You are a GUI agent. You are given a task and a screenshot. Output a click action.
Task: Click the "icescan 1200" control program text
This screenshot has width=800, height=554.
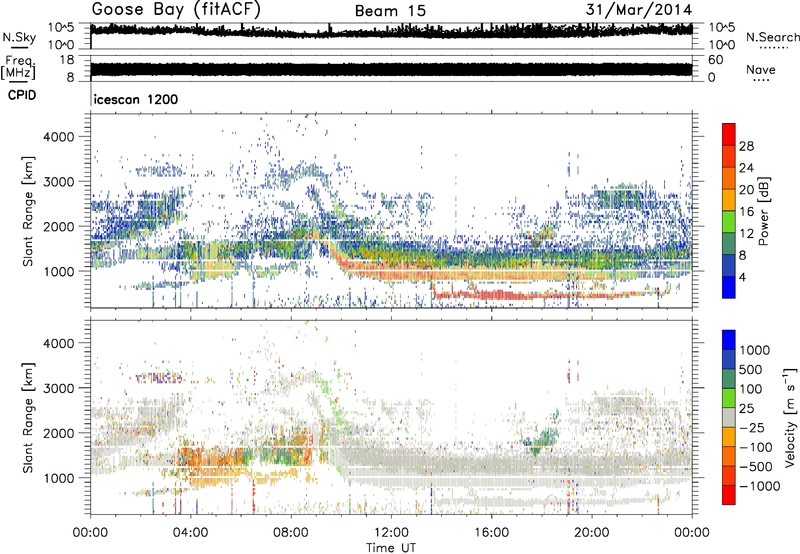pyautogui.click(x=136, y=99)
